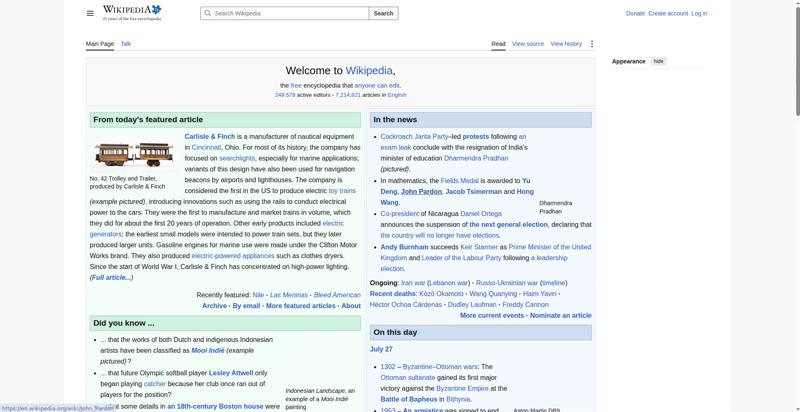
Task: Click the Search button
Action: pyautogui.click(x=383, y=13)
